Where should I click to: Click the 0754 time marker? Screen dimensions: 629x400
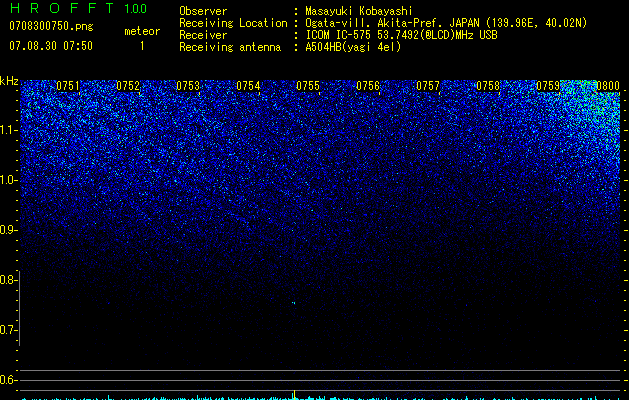click(x=248, y=86)
